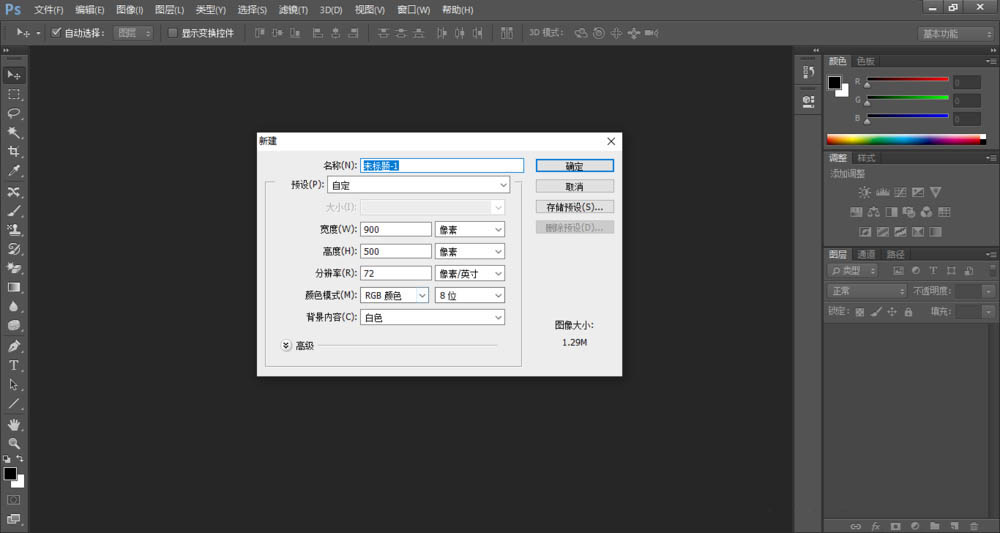Add layer style fx icon
This screenshot has width=1000, height=533.
click(876, 526)
